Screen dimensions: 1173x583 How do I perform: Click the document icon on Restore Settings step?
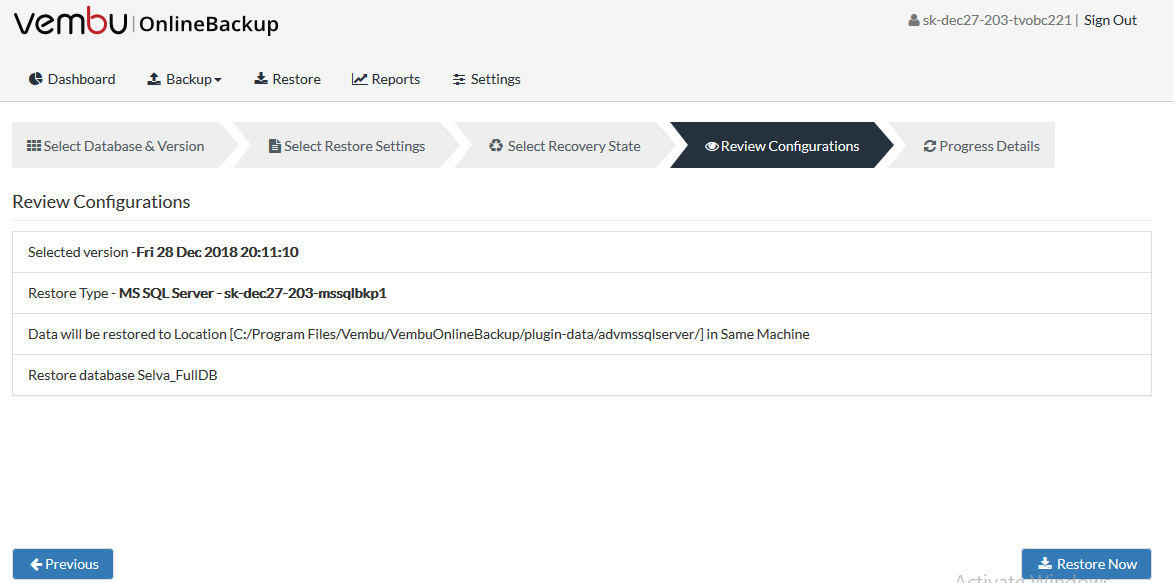click(x=275, y=146)
